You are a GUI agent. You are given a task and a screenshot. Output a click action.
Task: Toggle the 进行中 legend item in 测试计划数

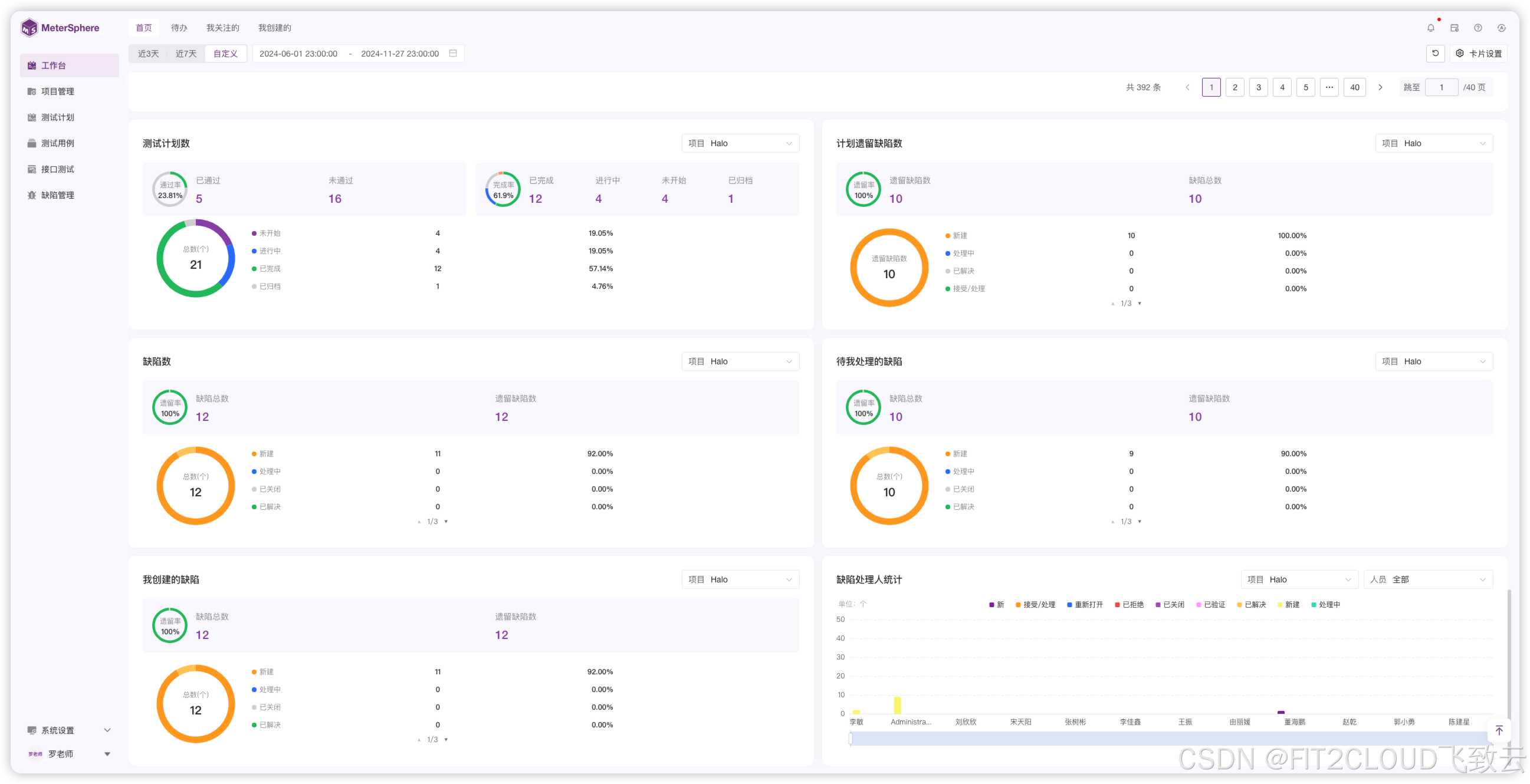(266, 251)
